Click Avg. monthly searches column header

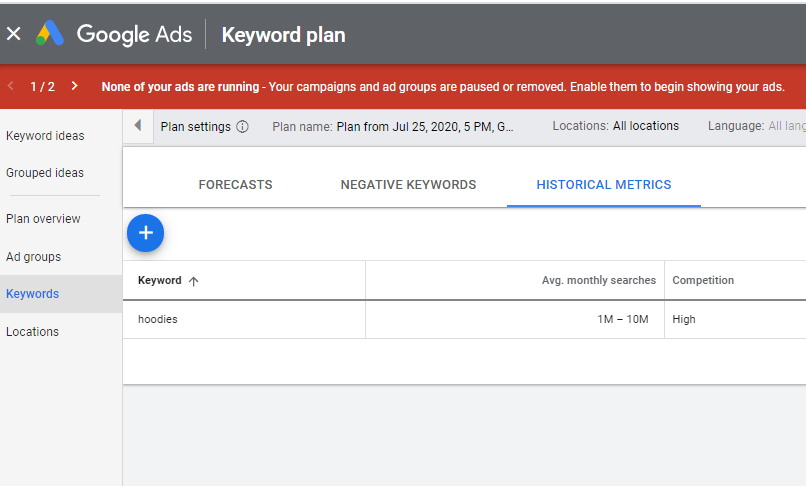[x=599, y=280]
